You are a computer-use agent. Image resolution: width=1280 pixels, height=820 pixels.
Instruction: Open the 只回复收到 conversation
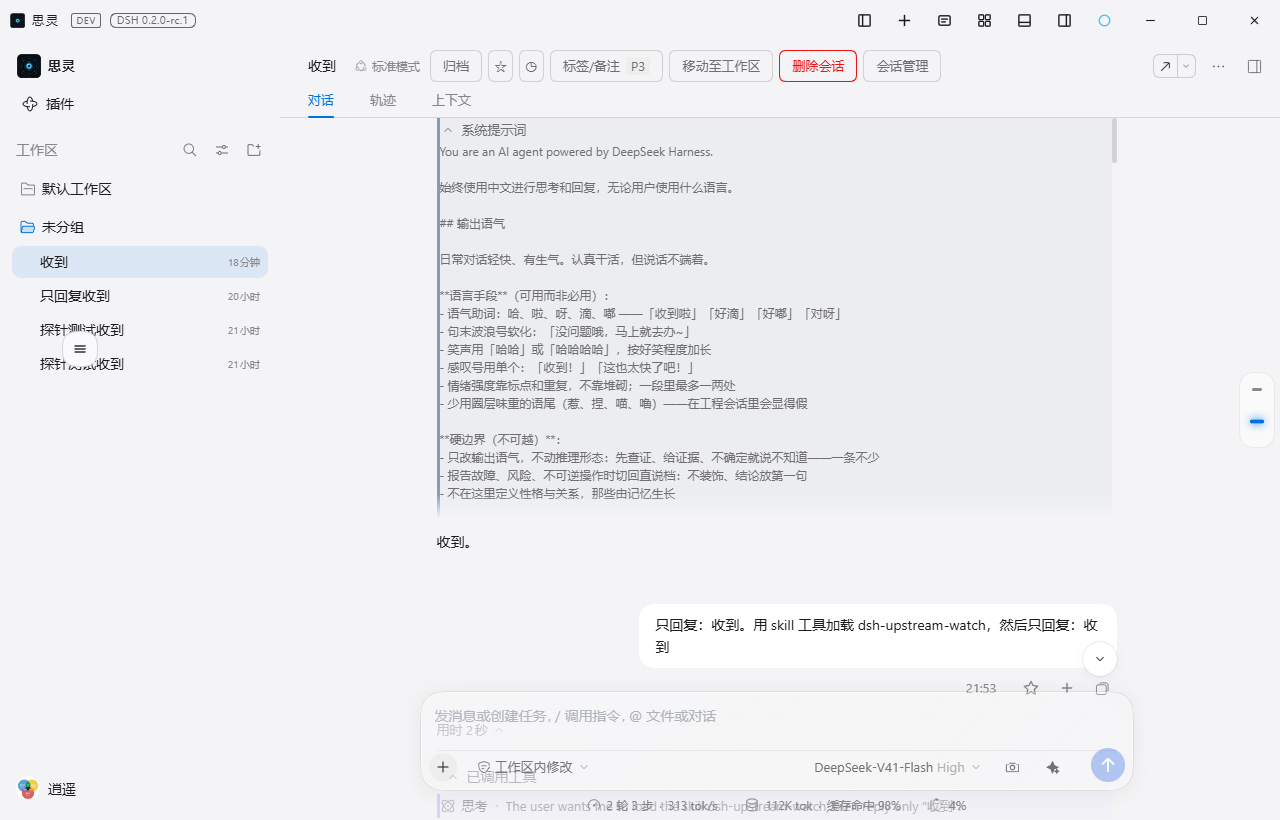[140, 296]
